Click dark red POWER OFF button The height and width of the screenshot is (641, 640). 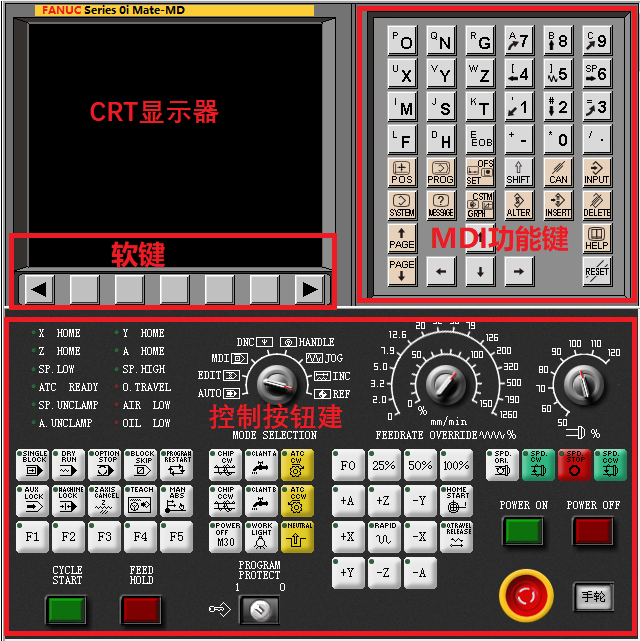(x=593, y=531)
